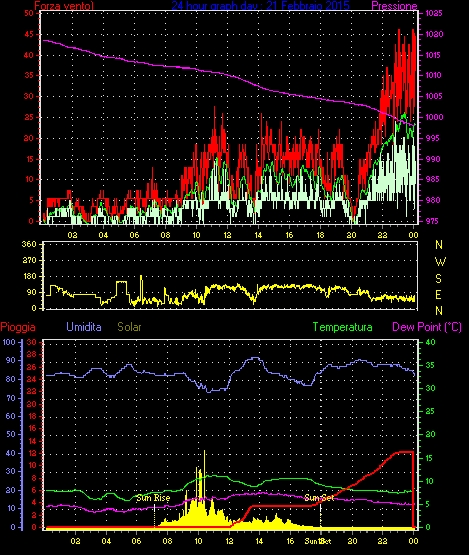
Task: Click the 12 hour tick on wind graph
Action: (227, 235)
